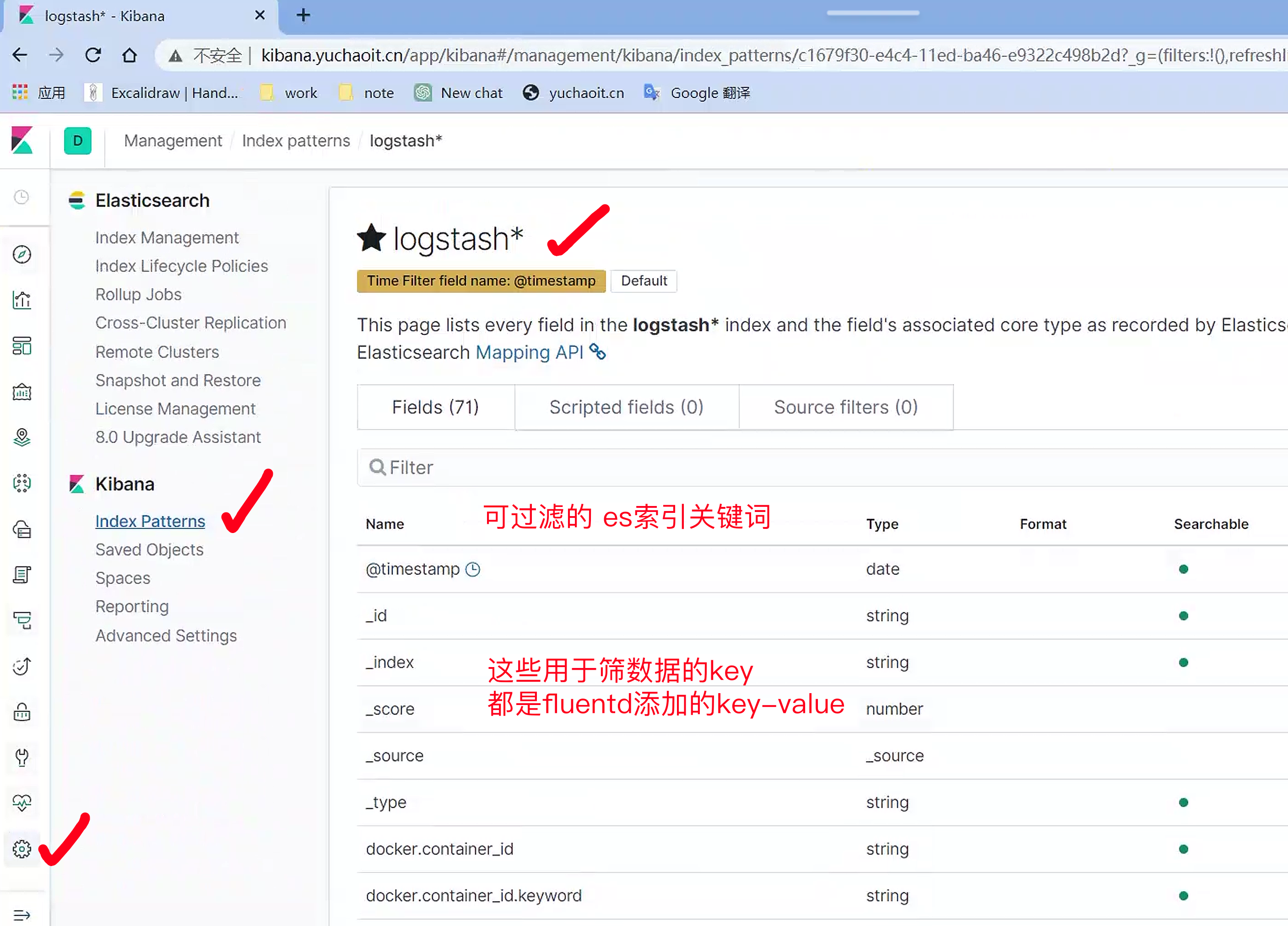Open Management gear icon in sidebar
Image resolution: width=1288 pixels, height=926 pixels.
point(22,849)
